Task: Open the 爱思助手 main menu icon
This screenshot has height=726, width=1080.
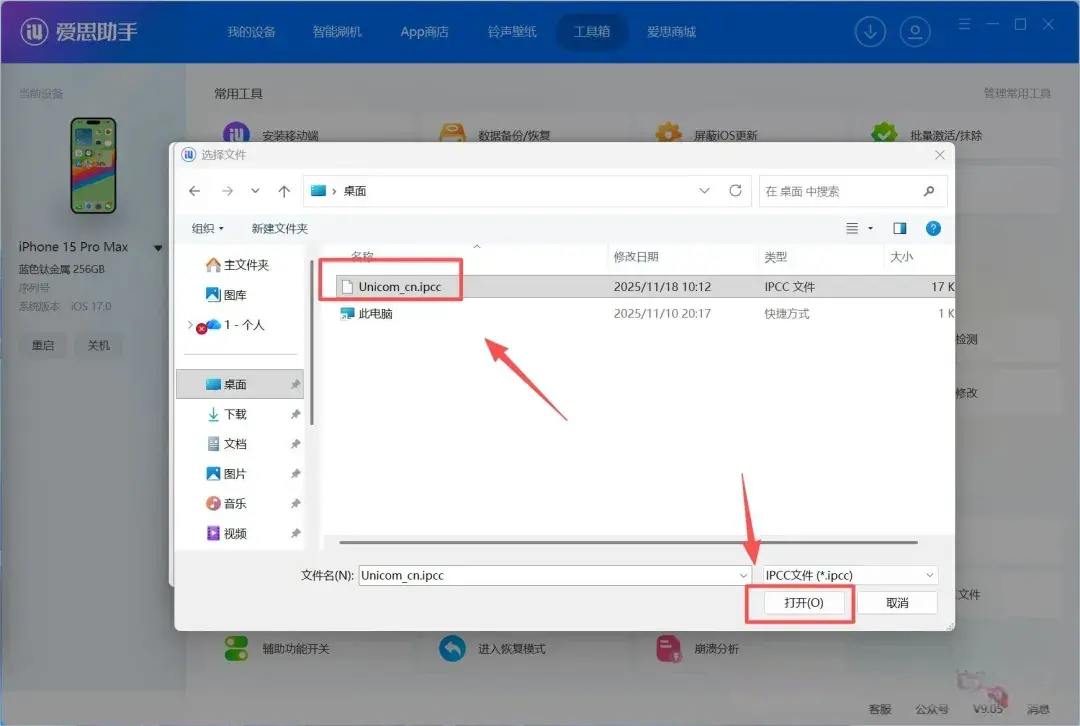Action: [x=965, y=24]
